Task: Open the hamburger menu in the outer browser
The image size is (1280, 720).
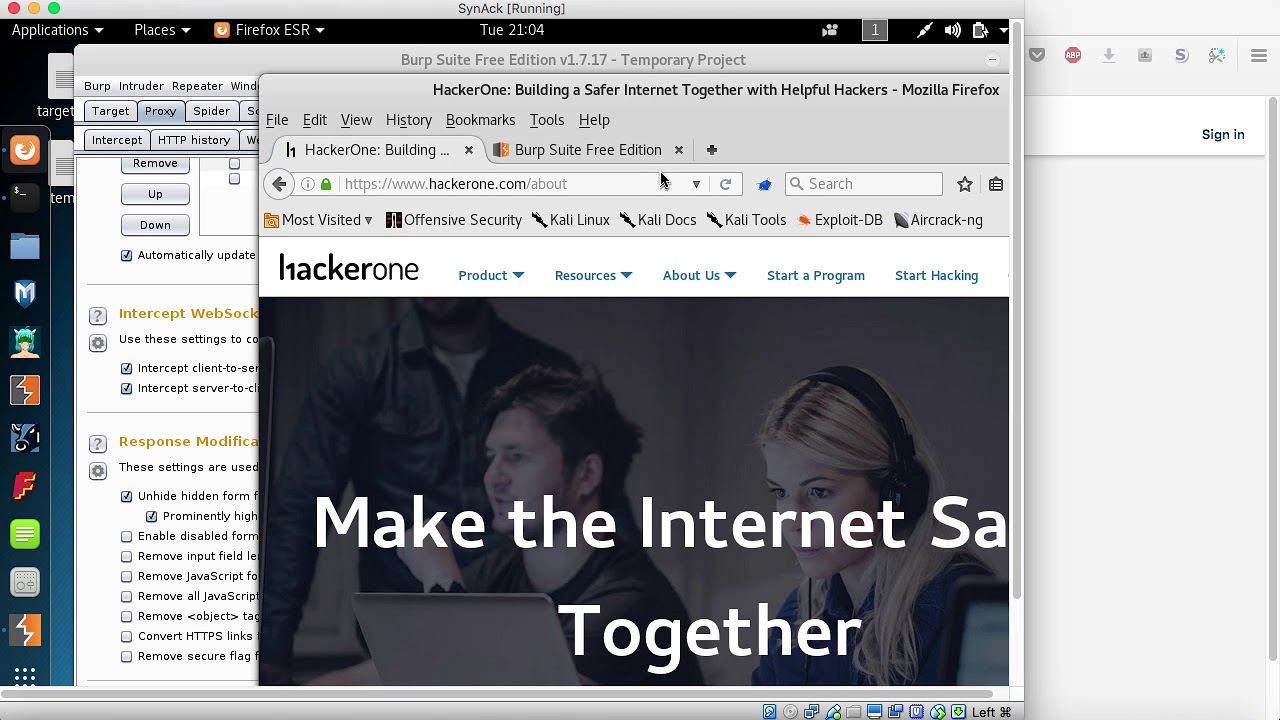Action: pyautogui.click(x=1259, y=56)
